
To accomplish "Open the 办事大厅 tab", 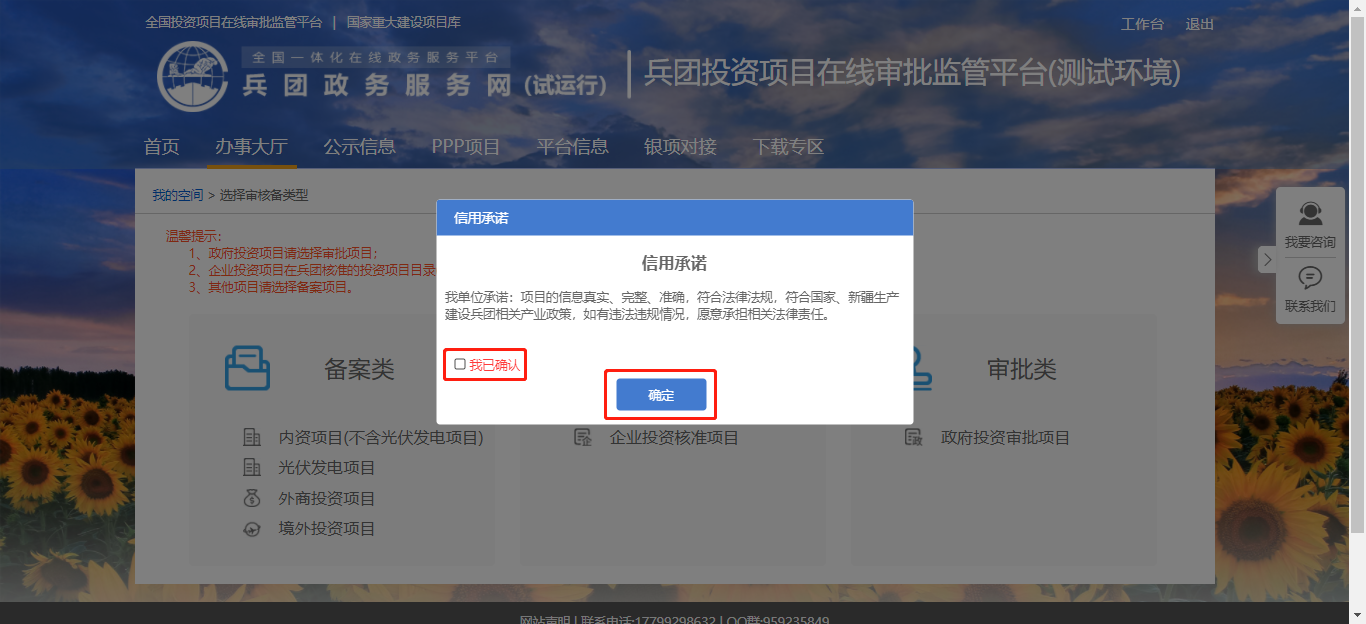I will 251,147.
